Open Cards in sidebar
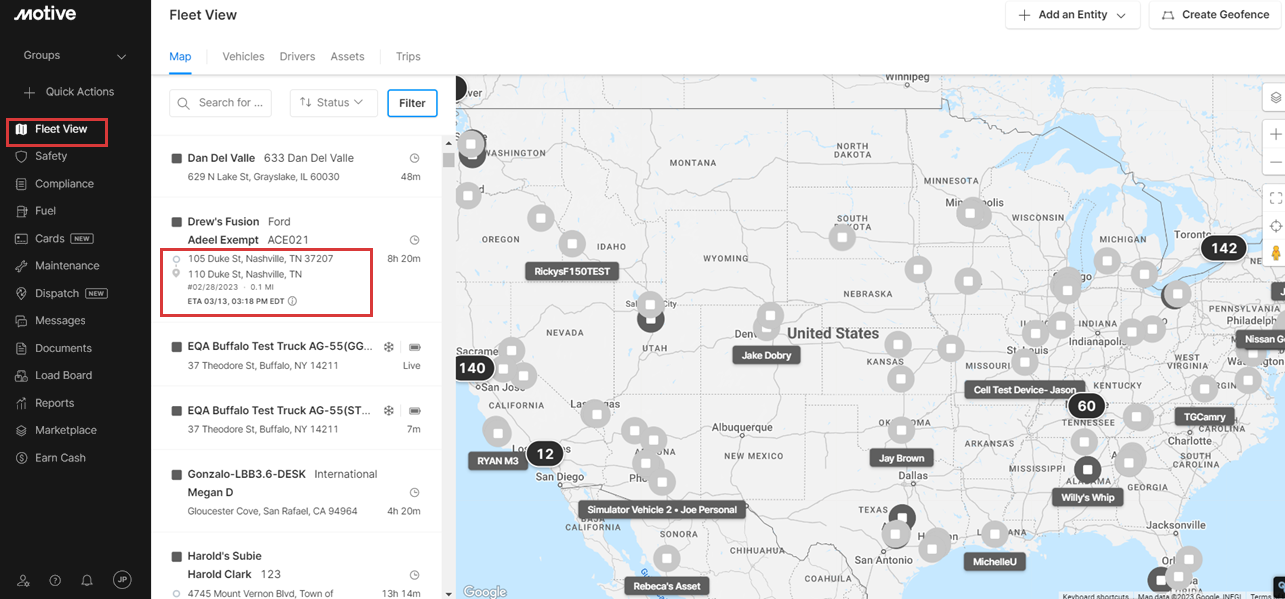This screenshot has height=599, width=1285. tap(55, 239)
